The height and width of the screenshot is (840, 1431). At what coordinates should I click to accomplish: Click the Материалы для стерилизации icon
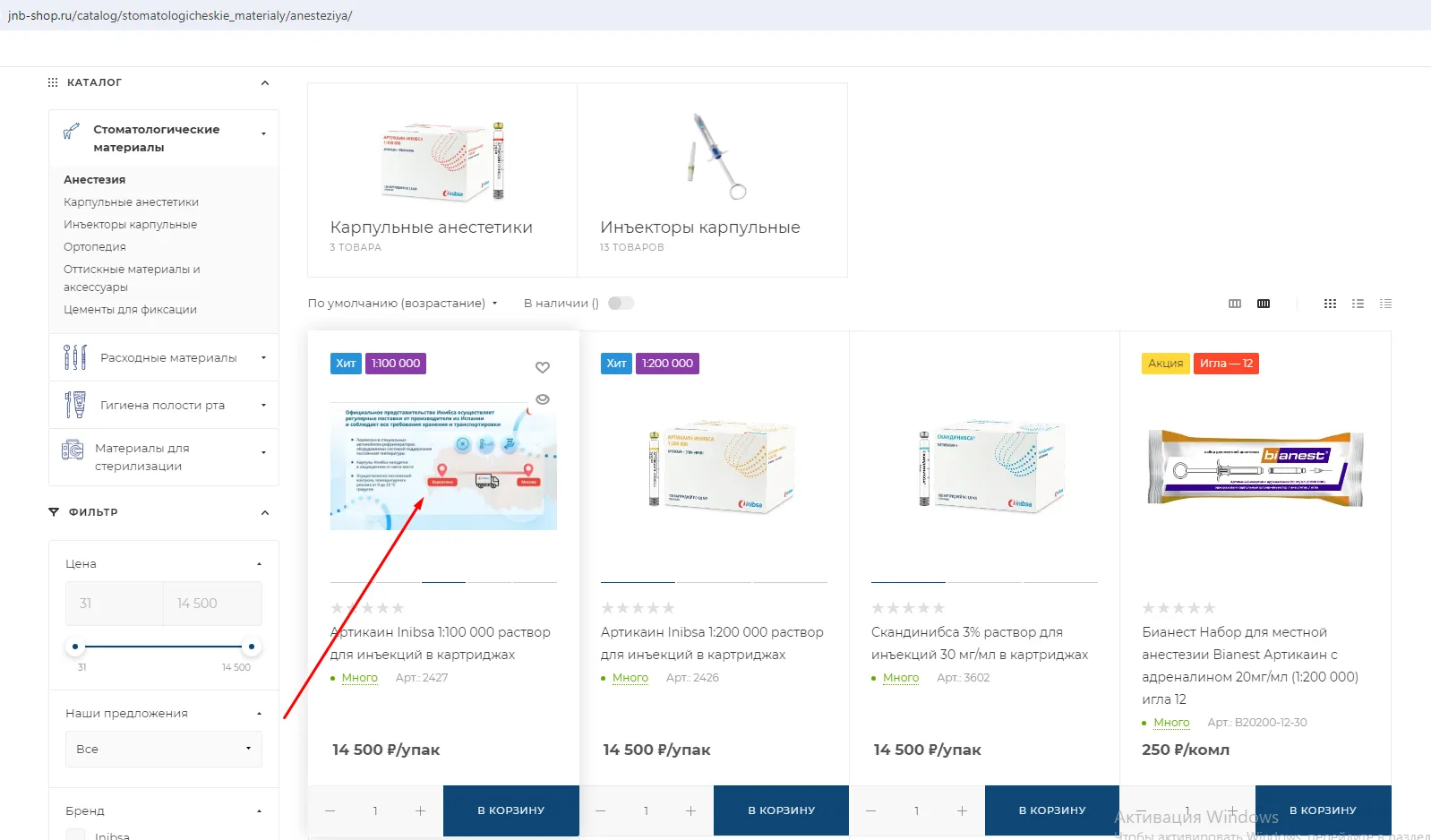(x=73, y=450)
